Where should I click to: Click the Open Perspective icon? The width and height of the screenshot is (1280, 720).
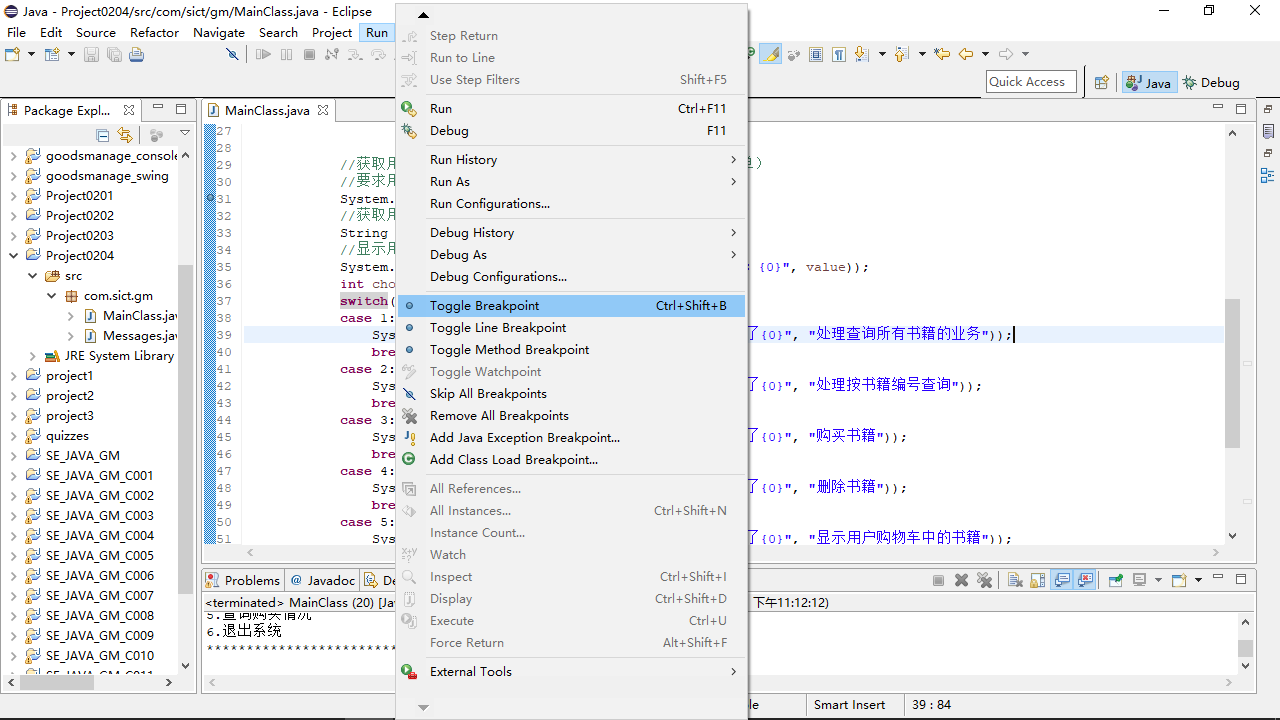coord(1101,83)
